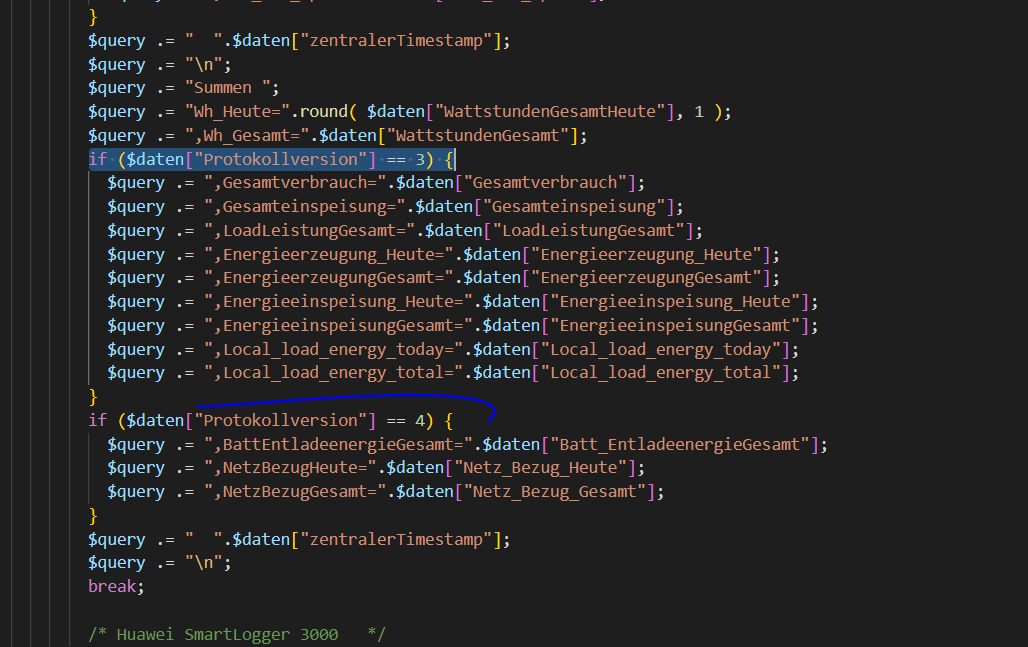Click the number 4 in the Protokollversion condition
Image resolution: width=1028 pixels, height=647 pixels.
click(421, 420)
